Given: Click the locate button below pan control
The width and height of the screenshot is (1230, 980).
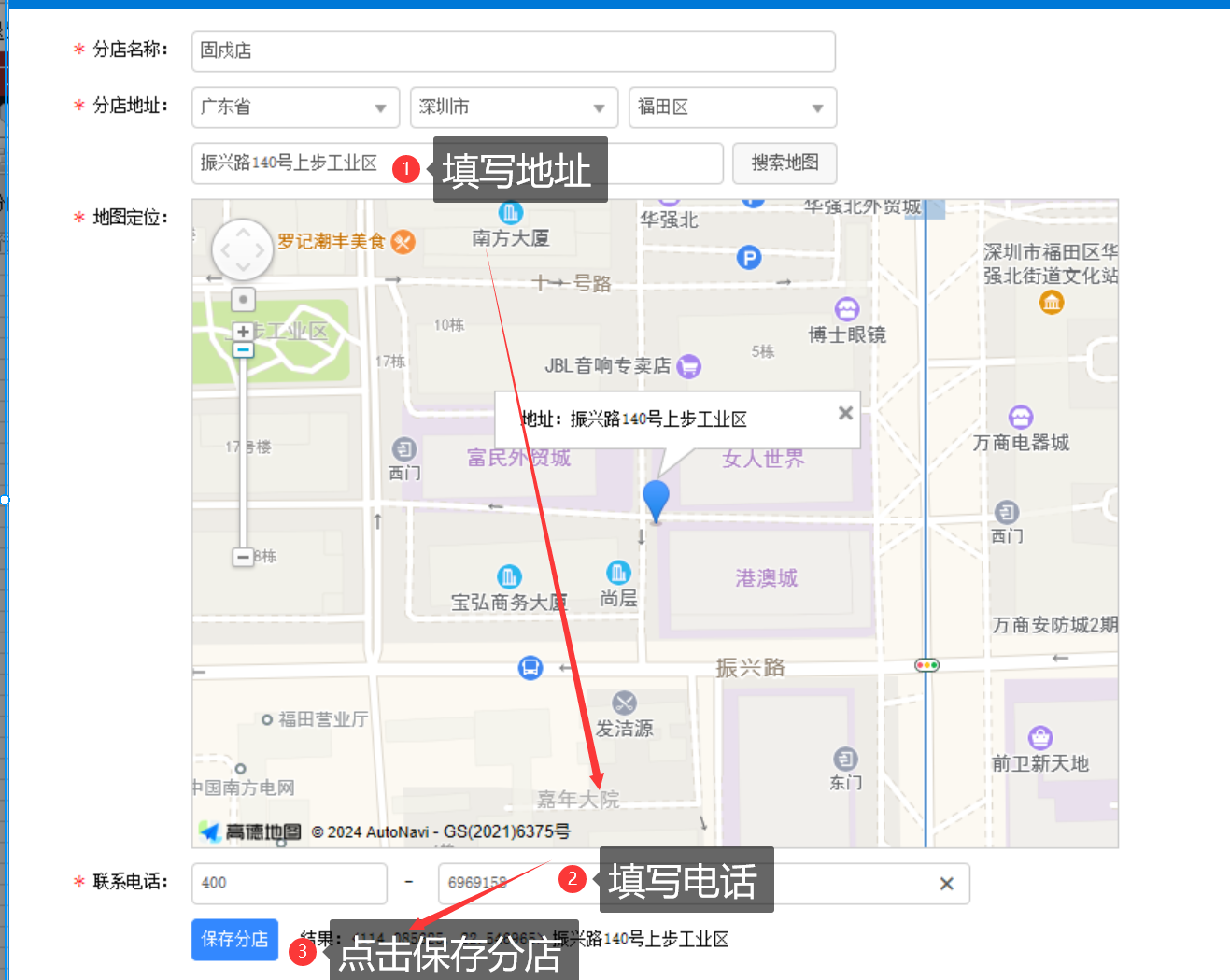Looking at the screenshot, I should tap(243, 300).
